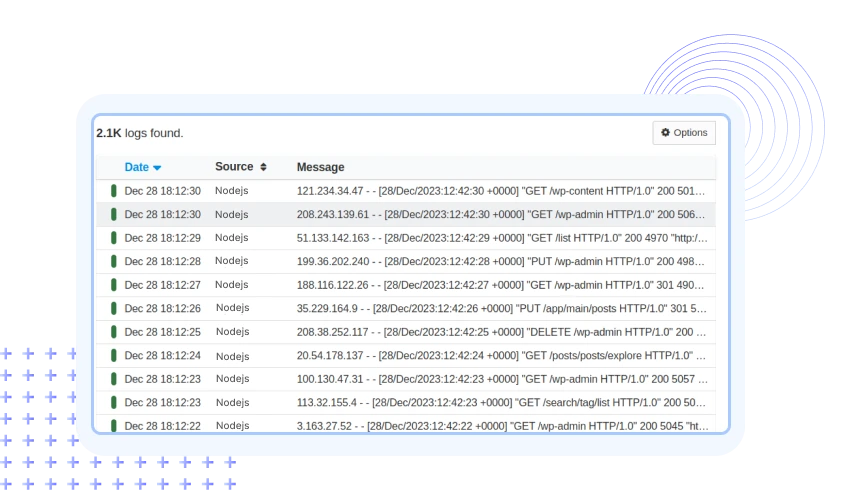Click green status marker of 20.54.178.137 row
Screen dimensions: 860x490
tap(114, 356)
